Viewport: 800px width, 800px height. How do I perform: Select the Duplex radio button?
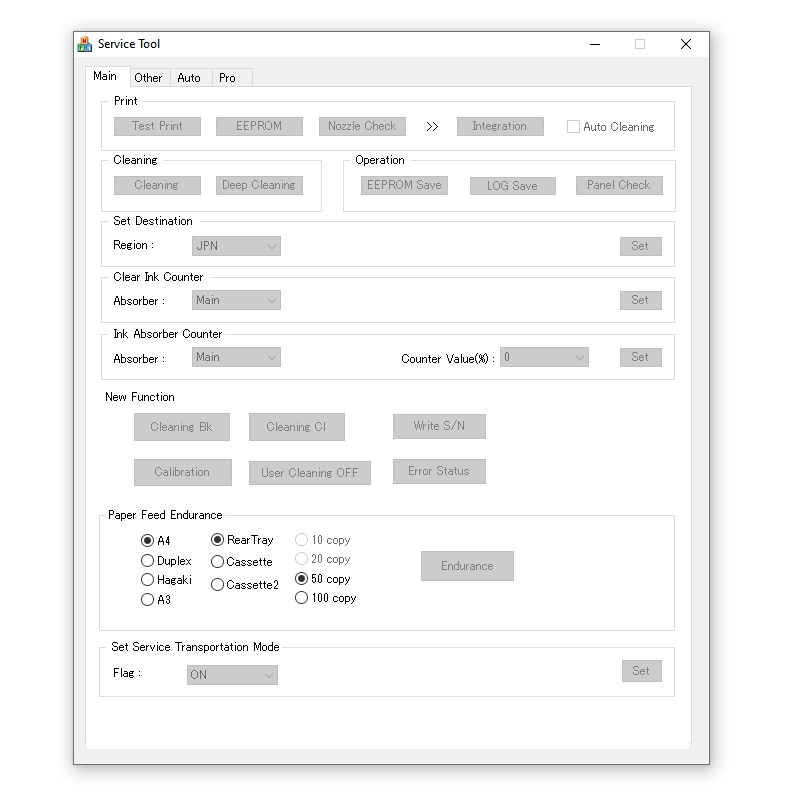tap(148, 561)
